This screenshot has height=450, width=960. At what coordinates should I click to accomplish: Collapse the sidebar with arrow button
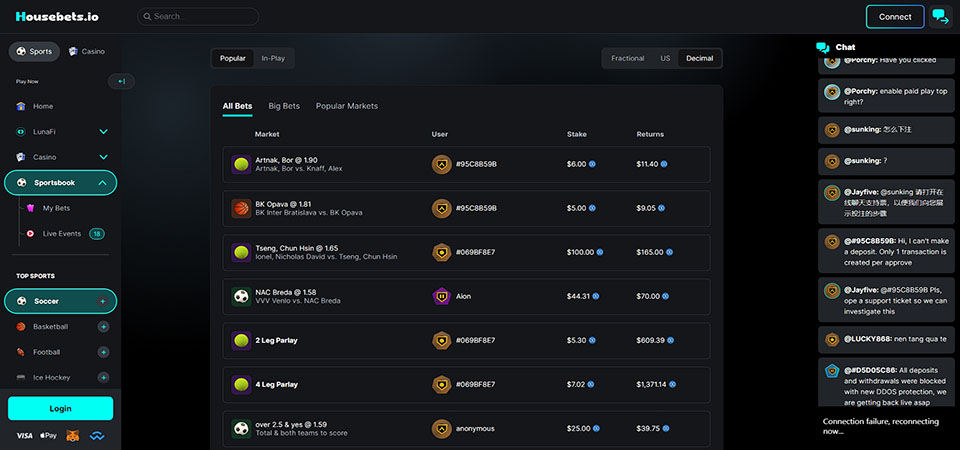(121, 81)
